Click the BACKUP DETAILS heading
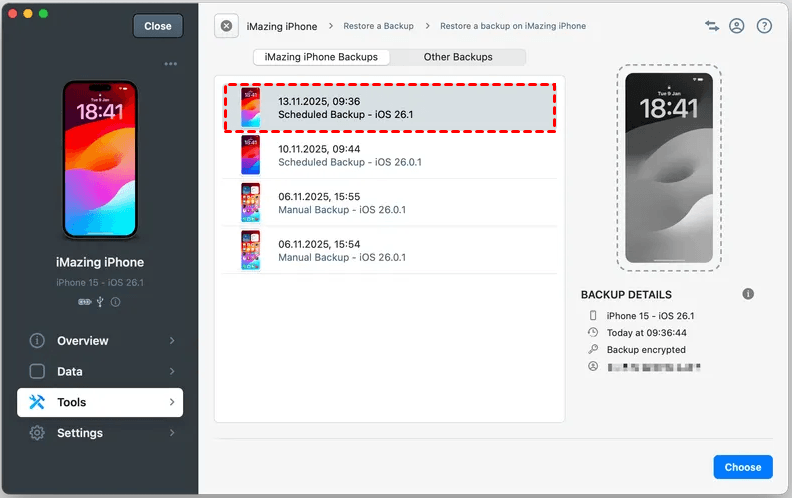Image resolution: width=792 pixels, height=498 pixels. (626, 294)
